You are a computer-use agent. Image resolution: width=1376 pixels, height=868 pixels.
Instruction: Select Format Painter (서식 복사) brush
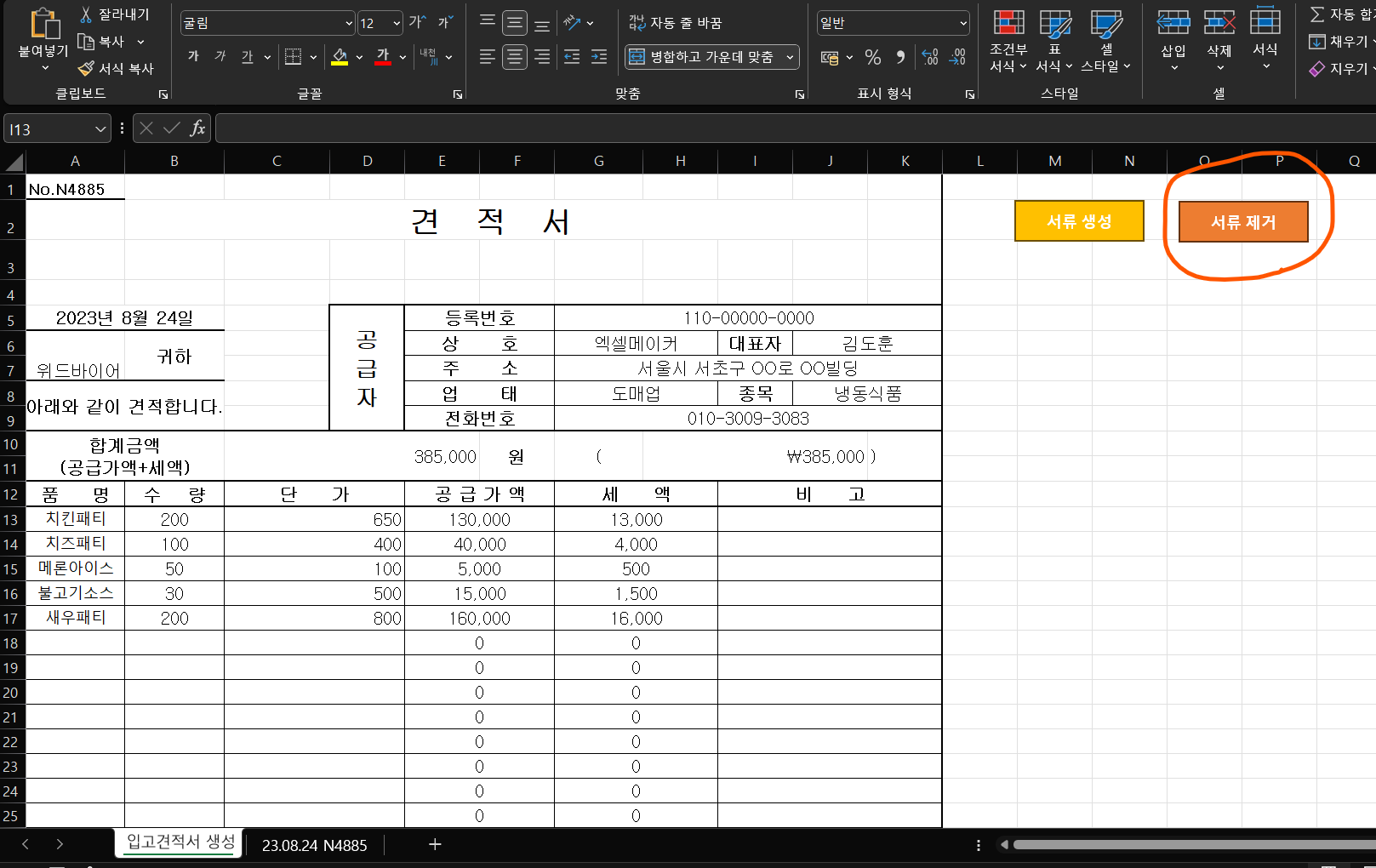coord(86,68)
